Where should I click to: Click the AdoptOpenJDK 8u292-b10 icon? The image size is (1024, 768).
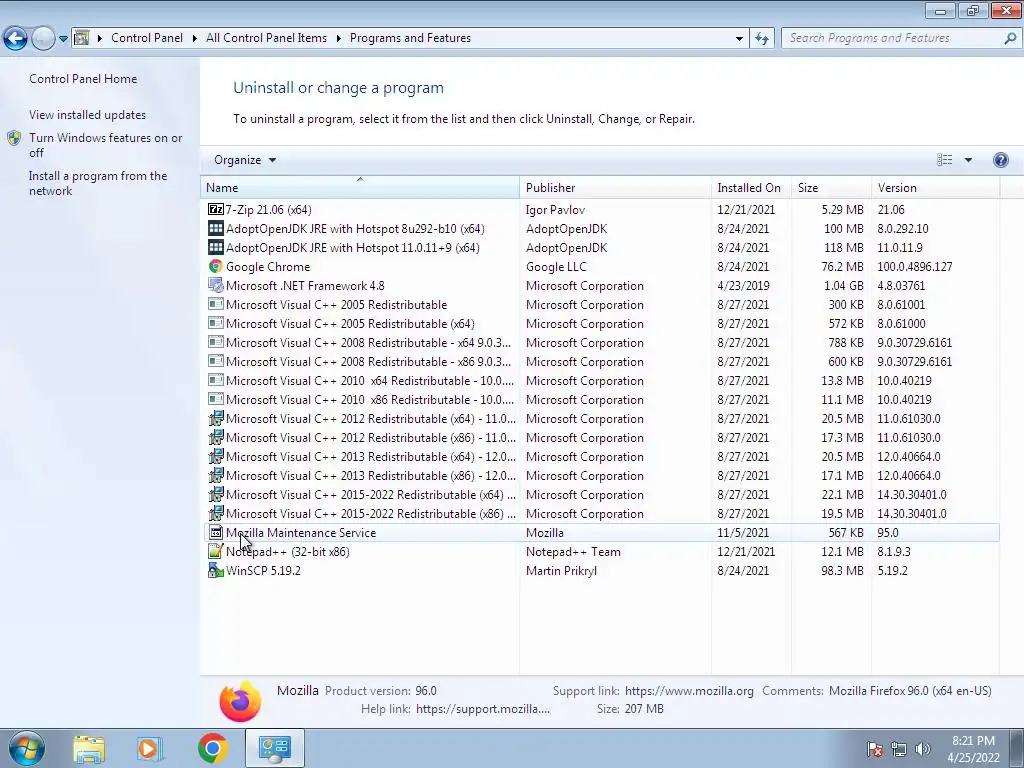[216, 229]
